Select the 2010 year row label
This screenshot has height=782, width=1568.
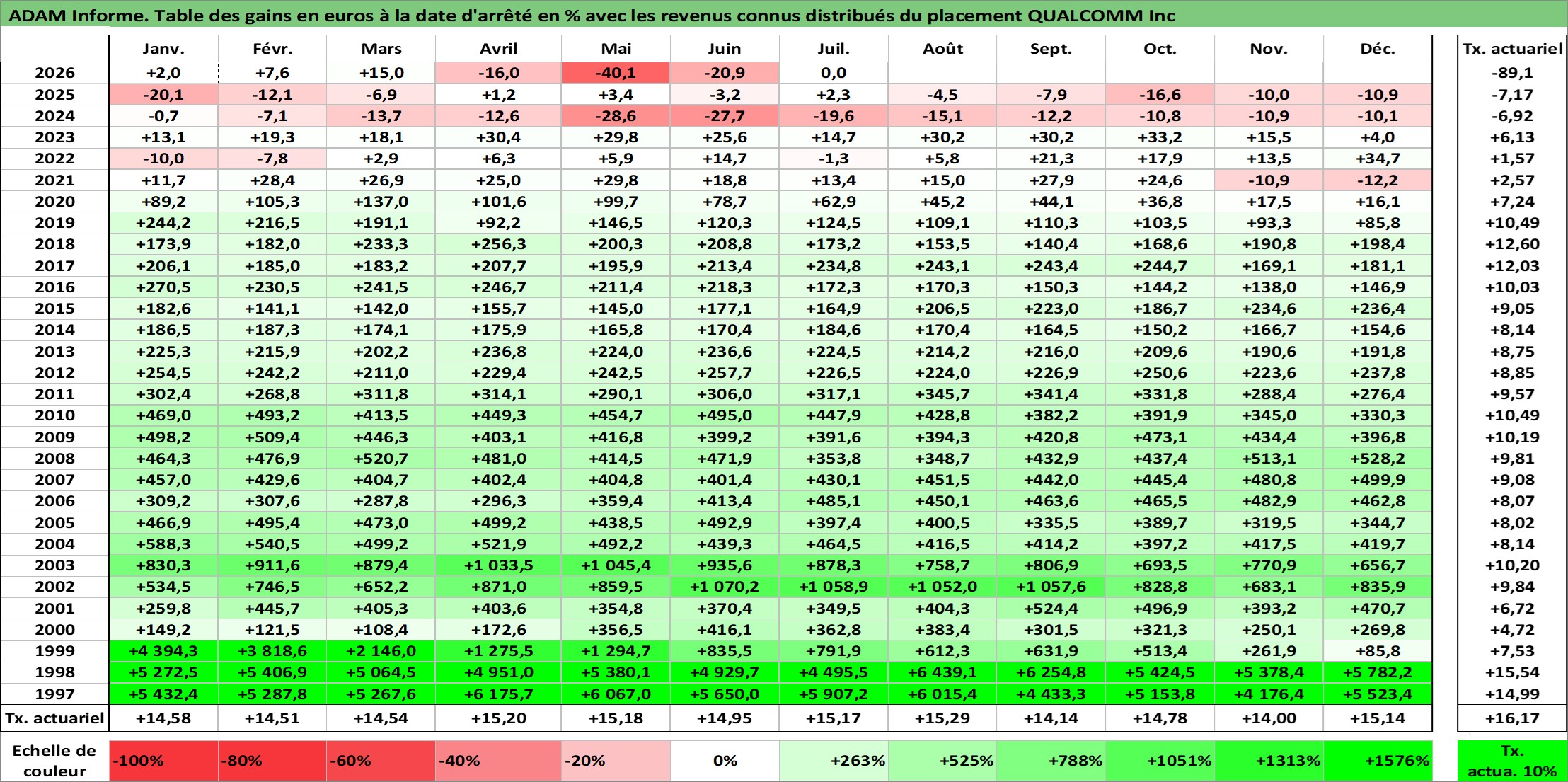54,415
